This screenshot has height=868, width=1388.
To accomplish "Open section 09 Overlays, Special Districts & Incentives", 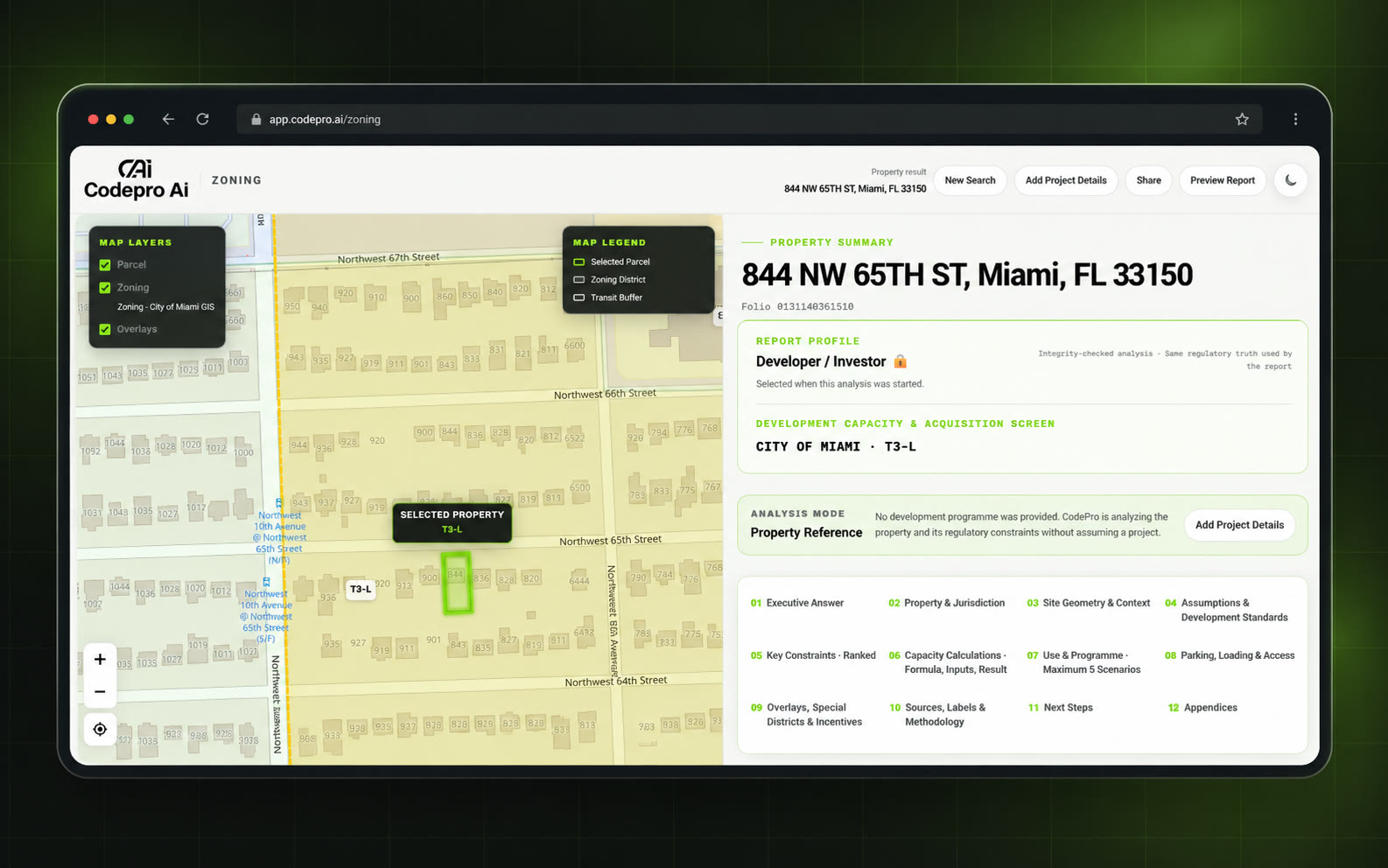I will coord(806,715).
